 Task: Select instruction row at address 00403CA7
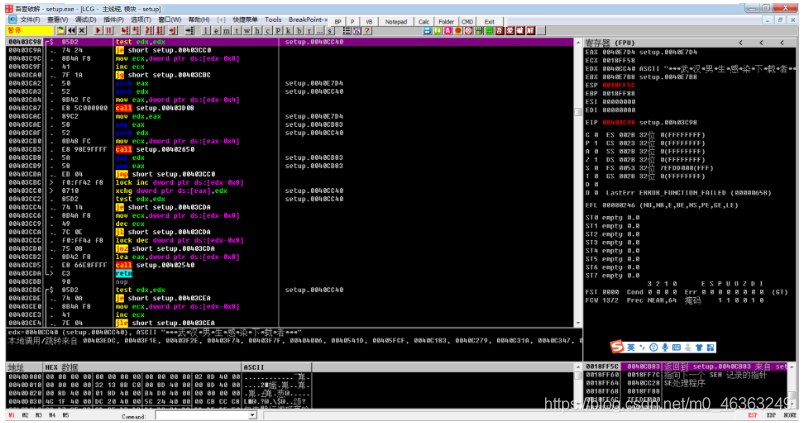tap(289, 108)
